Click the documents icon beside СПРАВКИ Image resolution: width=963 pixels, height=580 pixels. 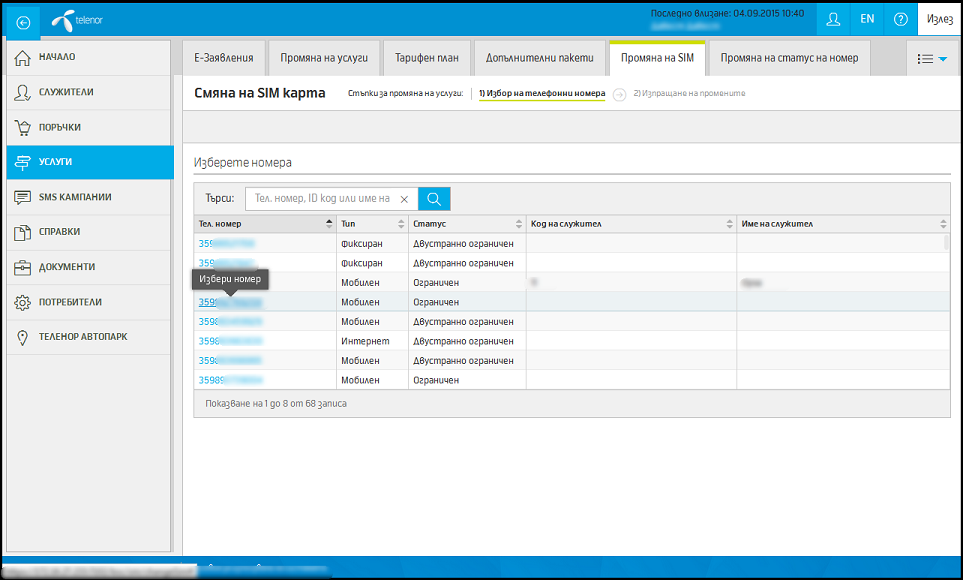22,232
